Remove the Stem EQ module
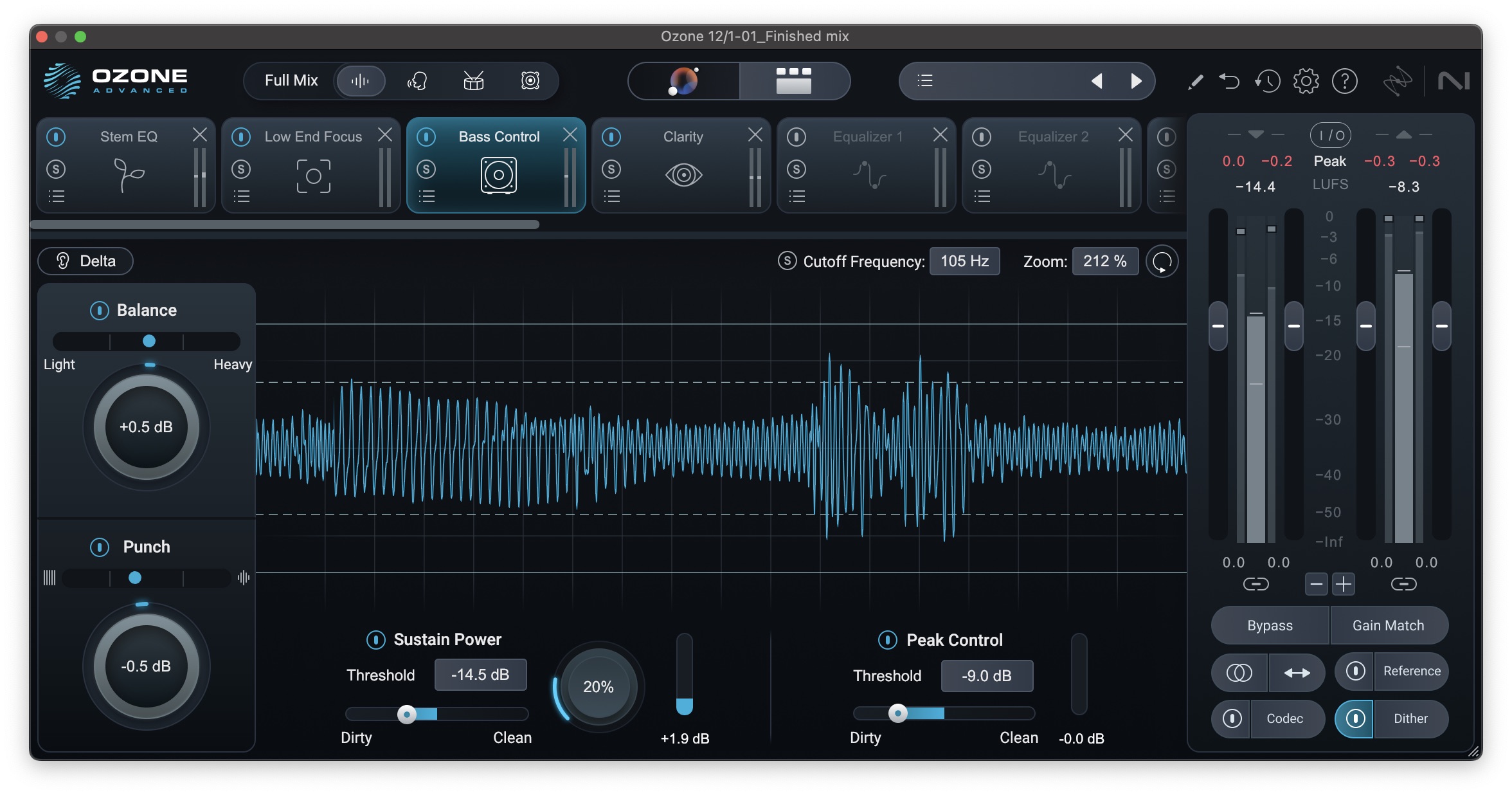Image resolution: width=1512 pixels, height=795 pixels. [200, 134]
